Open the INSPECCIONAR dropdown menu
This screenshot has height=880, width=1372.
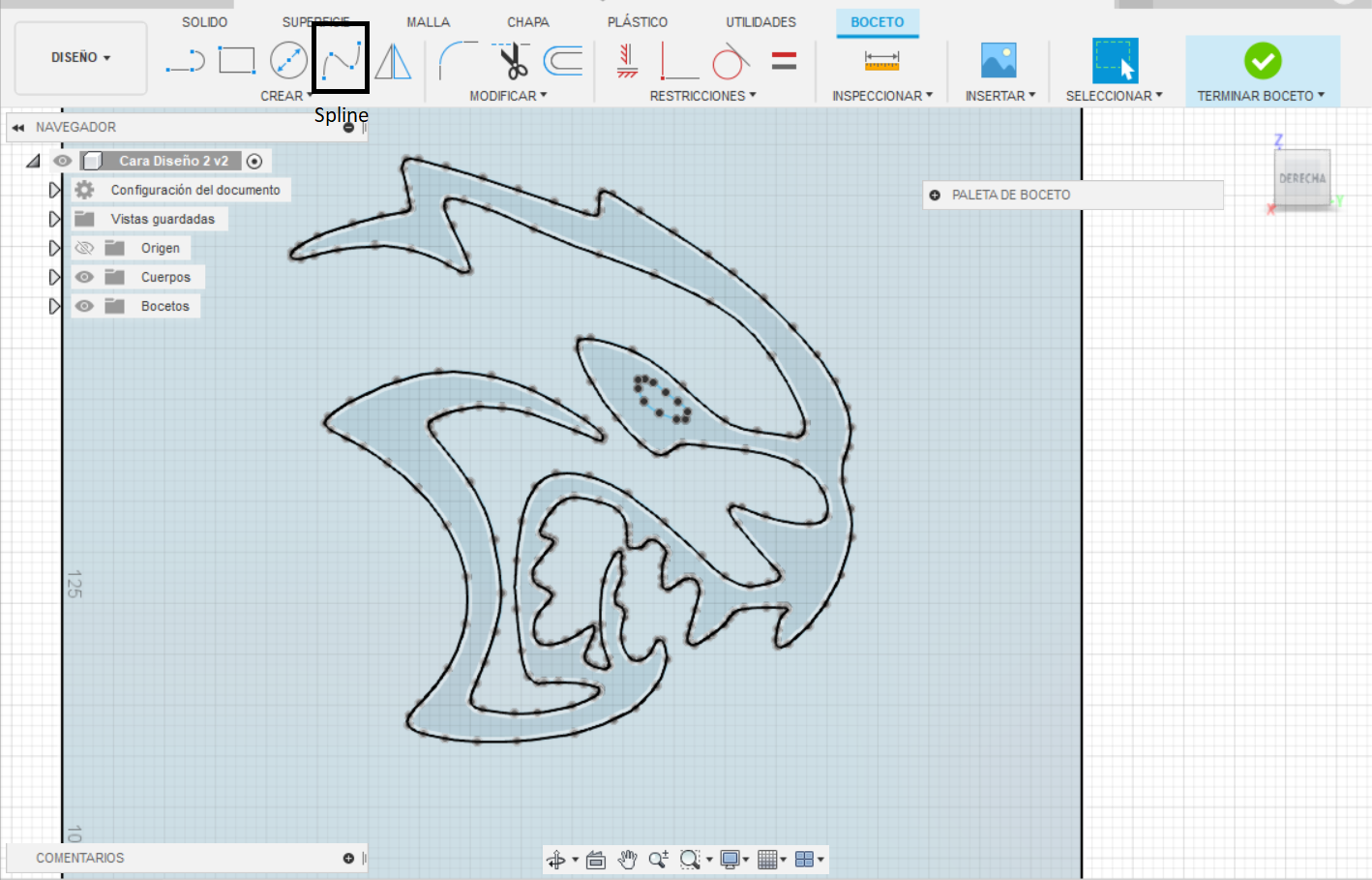882,96
